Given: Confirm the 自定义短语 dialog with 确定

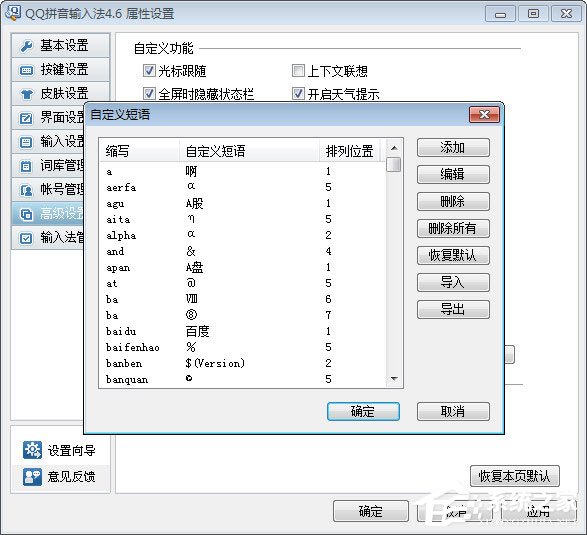Looking at the screenshot, I should [x=363, y=411].
